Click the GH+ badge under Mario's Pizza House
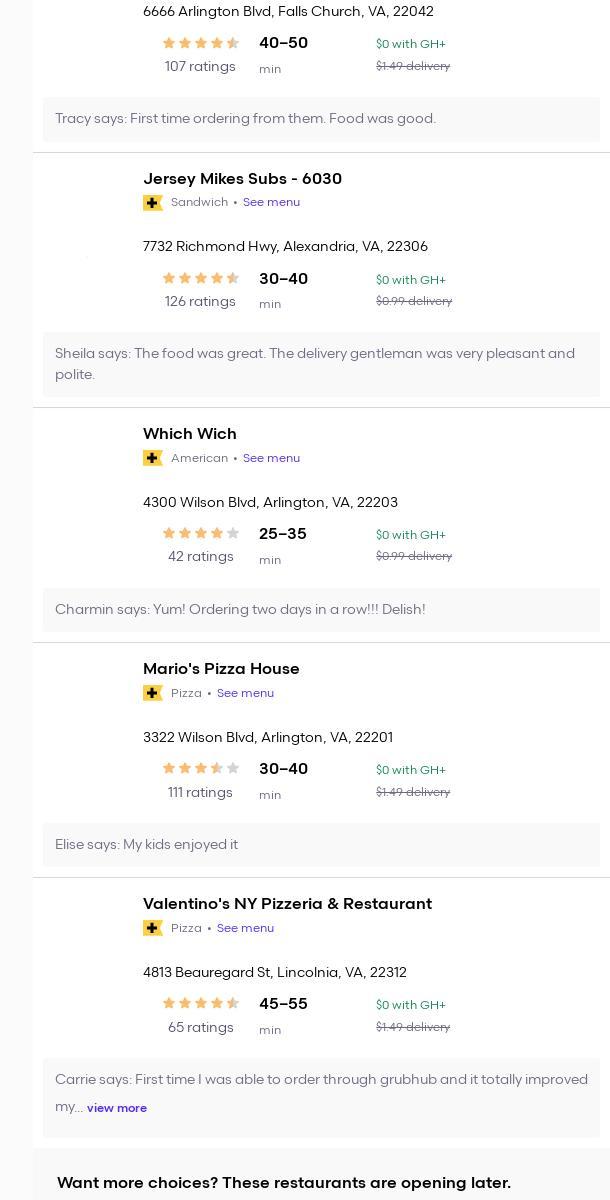Viewport: 610px width, 1200px height. tap(153, 693)
